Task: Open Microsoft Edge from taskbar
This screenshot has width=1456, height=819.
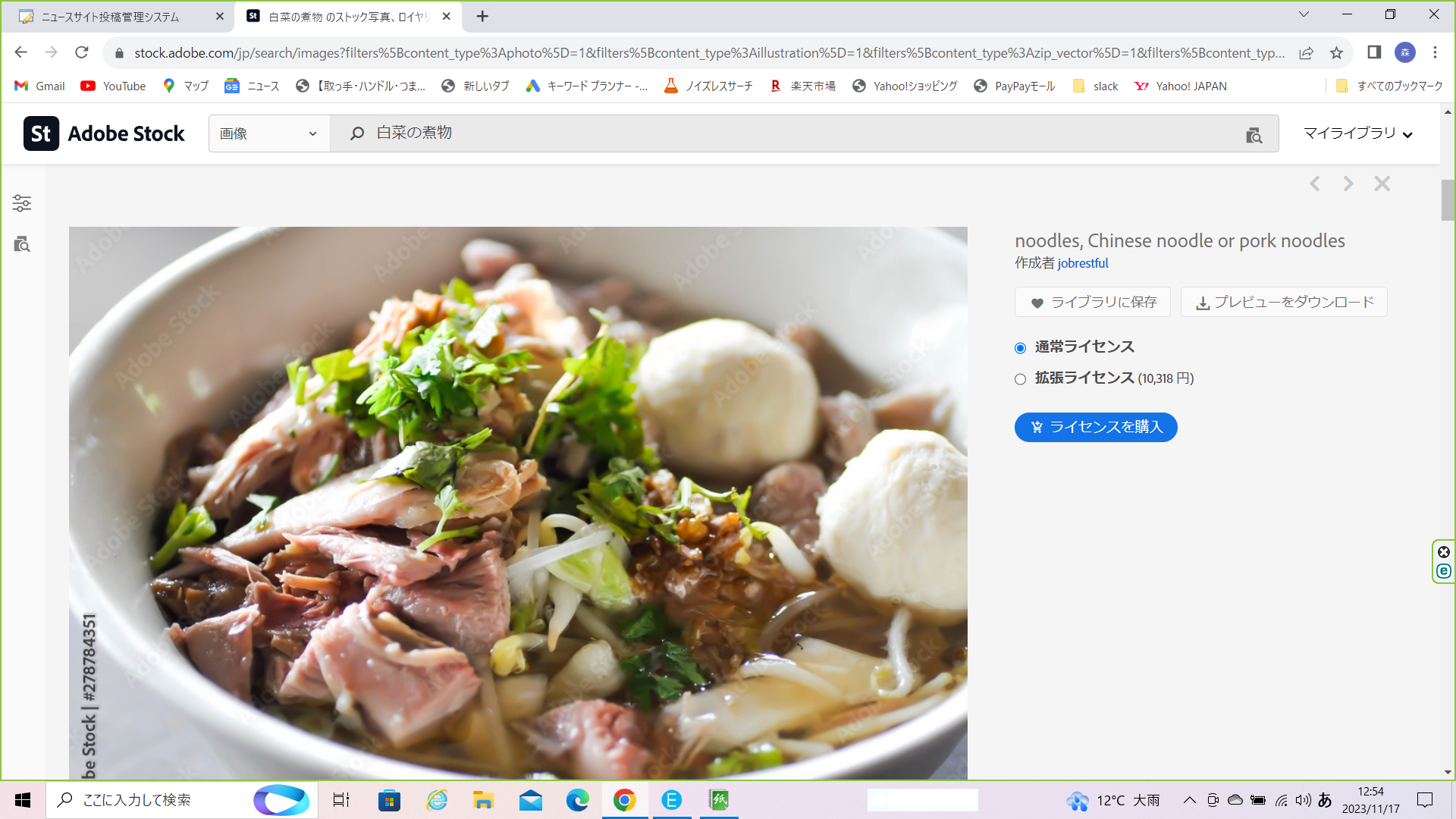Action: pyautogui.click(x=578, y=800)
